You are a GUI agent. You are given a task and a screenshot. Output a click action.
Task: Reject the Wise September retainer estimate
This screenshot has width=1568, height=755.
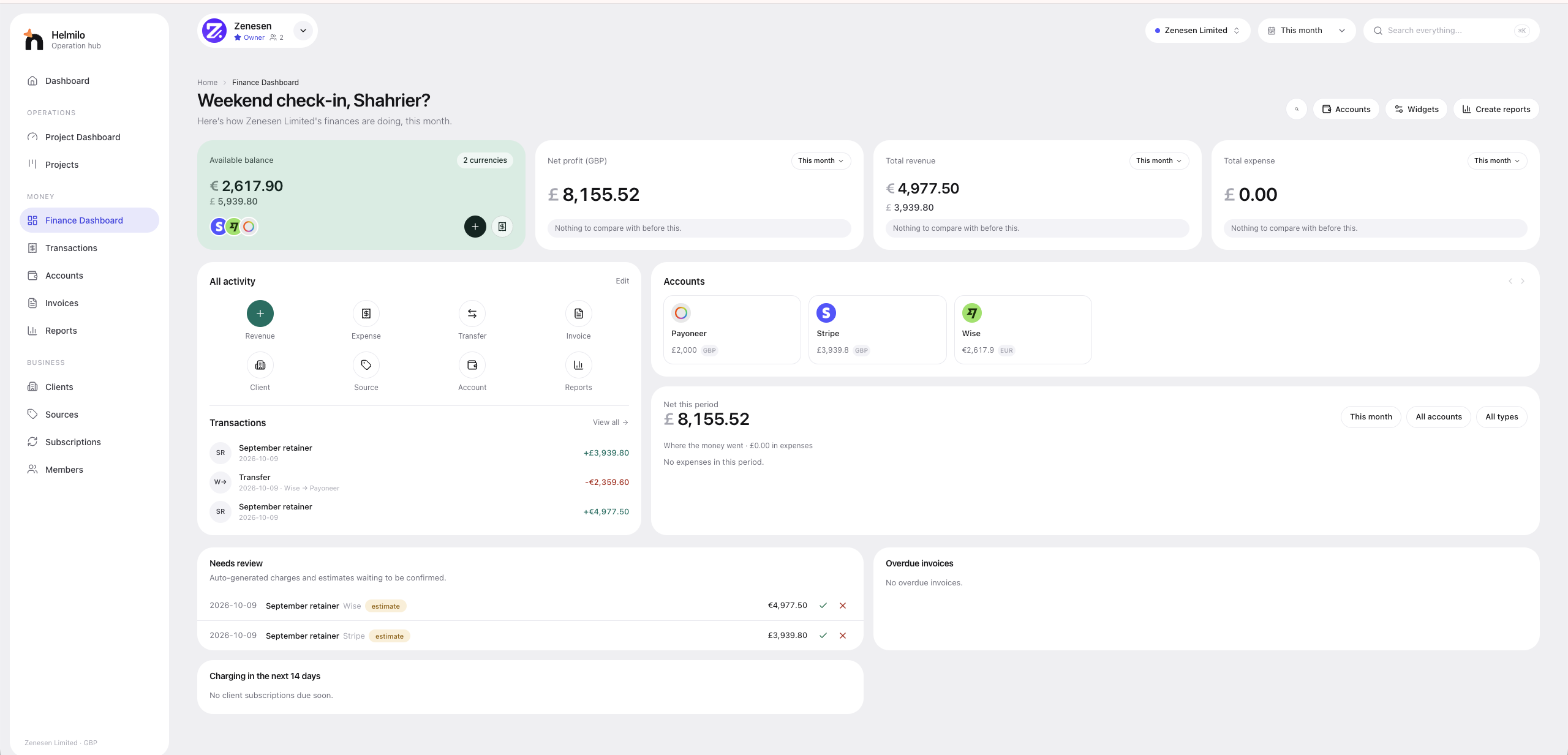(x=843, y=606)
